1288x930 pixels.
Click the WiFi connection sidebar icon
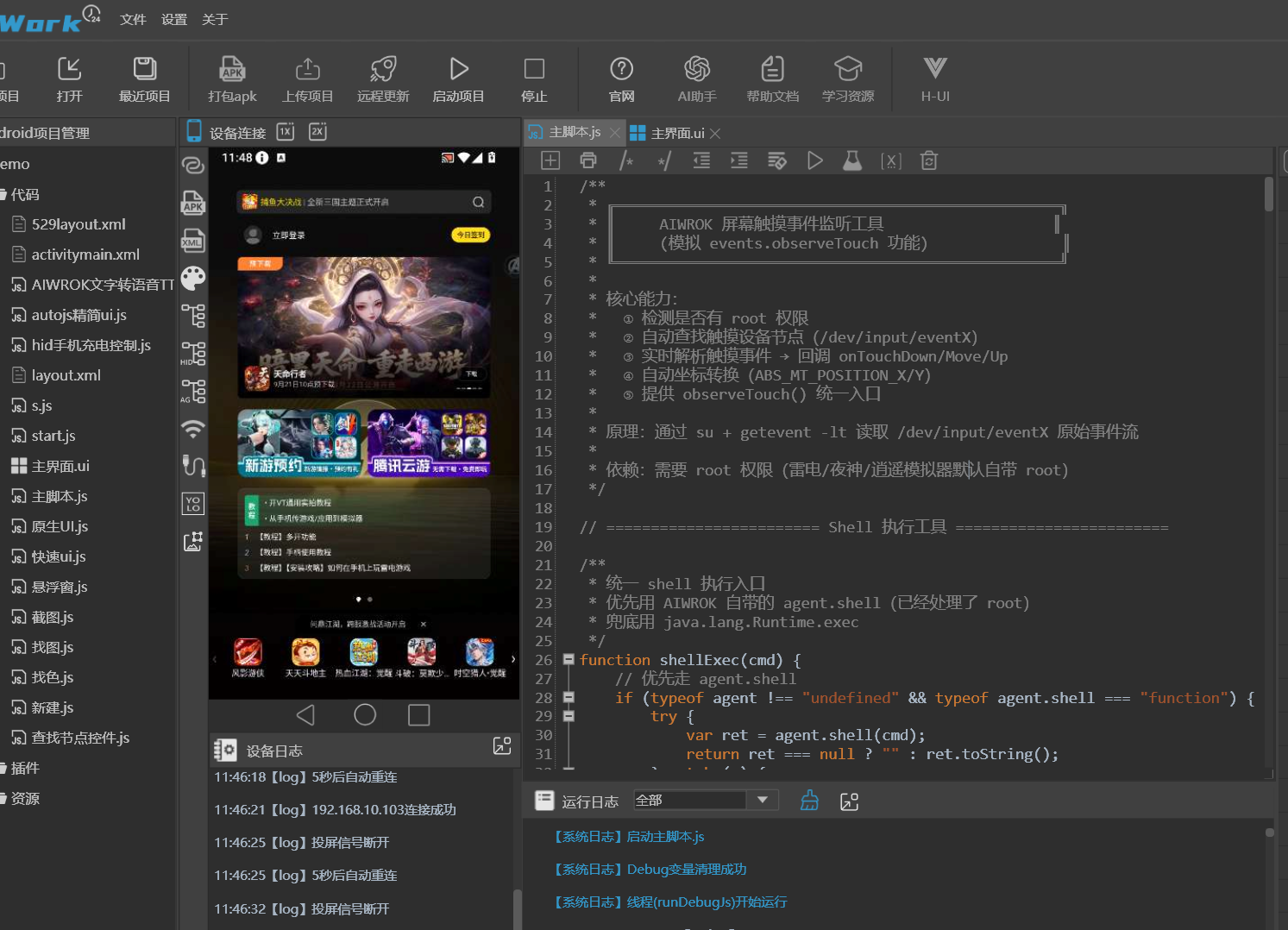pos(193,429)
